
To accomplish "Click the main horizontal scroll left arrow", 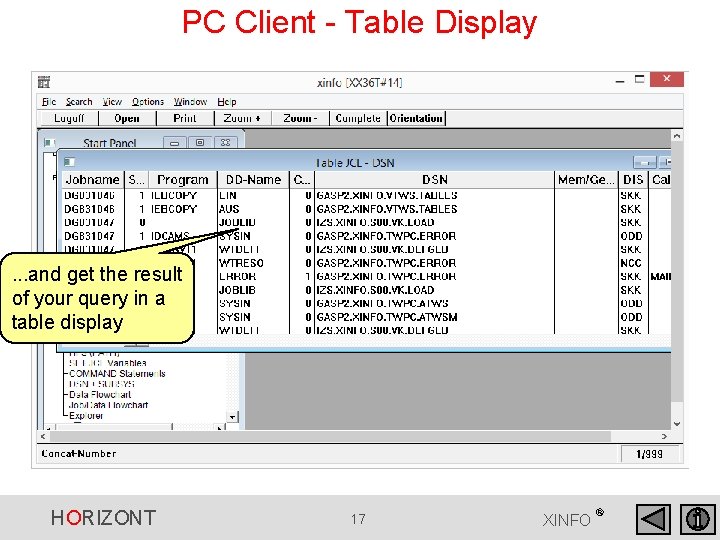I will tap(43, 436).
